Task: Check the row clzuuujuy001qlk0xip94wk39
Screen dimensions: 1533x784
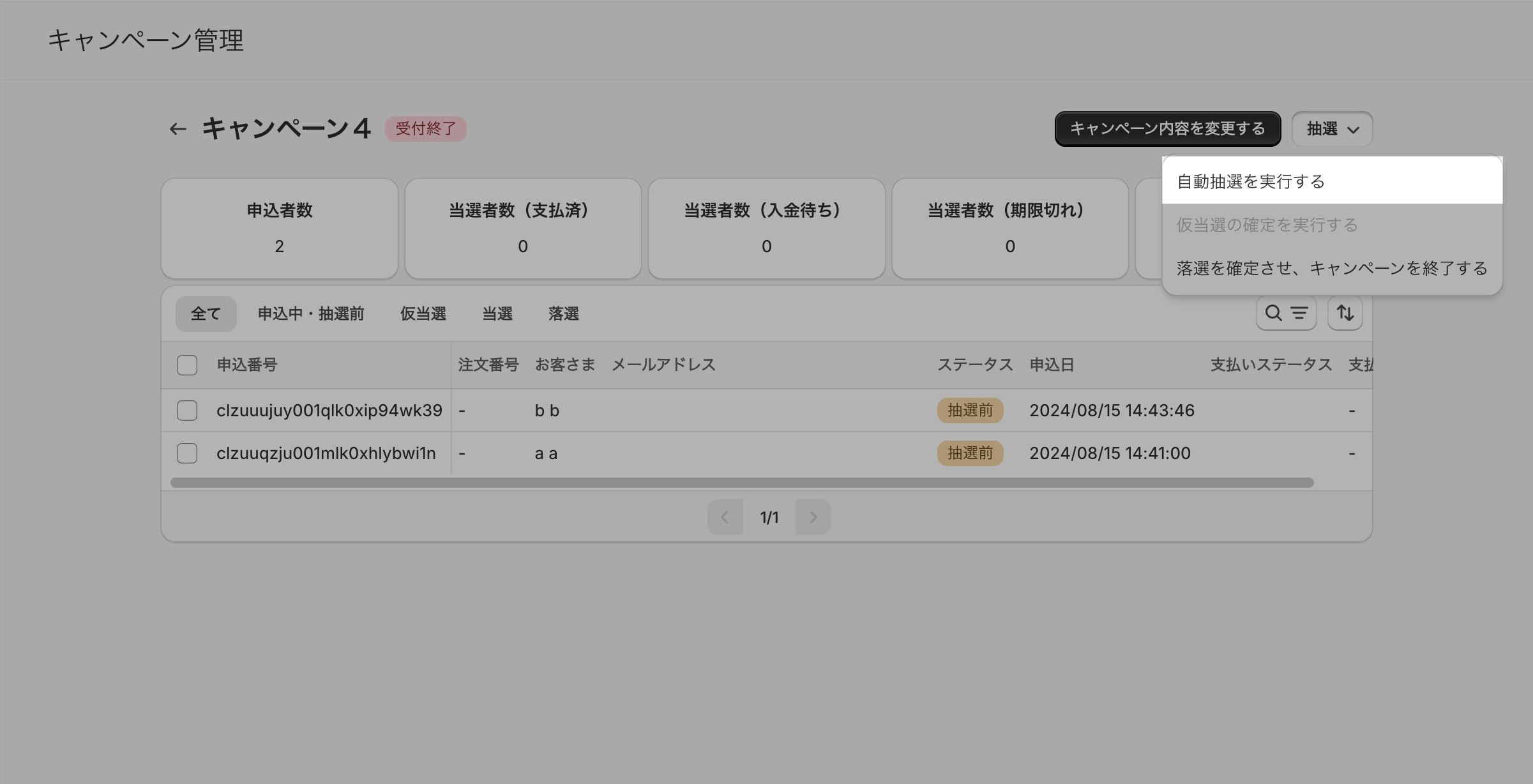Action: [187, 411]
